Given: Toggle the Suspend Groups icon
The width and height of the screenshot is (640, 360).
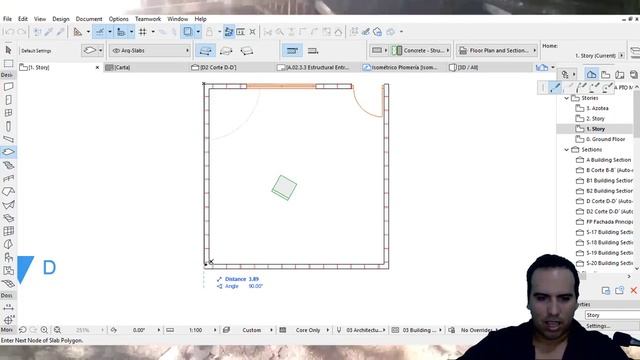Looking at the screenshot, I should [x=229, y=31].
